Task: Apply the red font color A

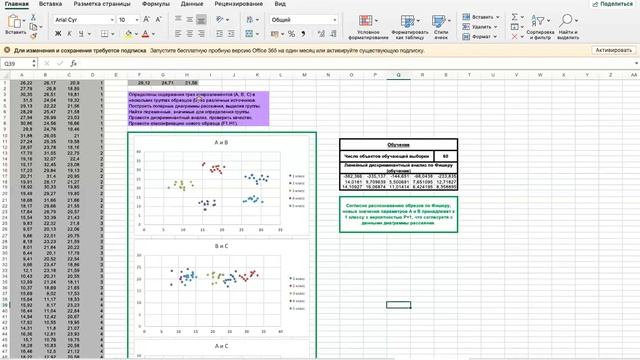Action: 145,34
